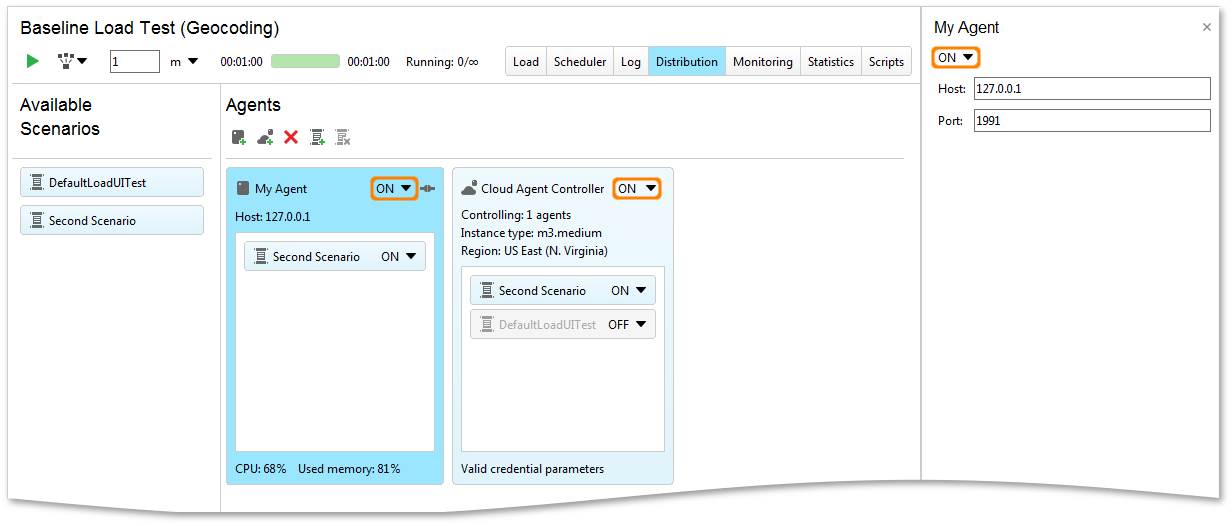Click the My Agent card server icon
1232x526 pixels.
pyautogui.click(x=243, y=188)
